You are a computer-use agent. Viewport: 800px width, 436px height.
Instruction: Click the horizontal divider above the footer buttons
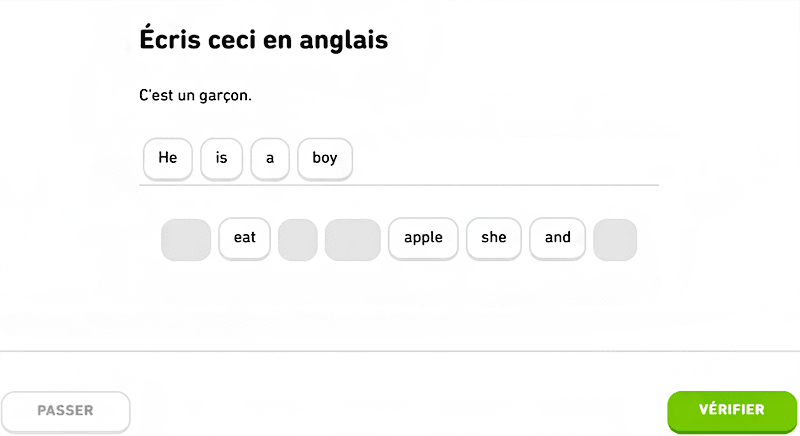point(400,351)
